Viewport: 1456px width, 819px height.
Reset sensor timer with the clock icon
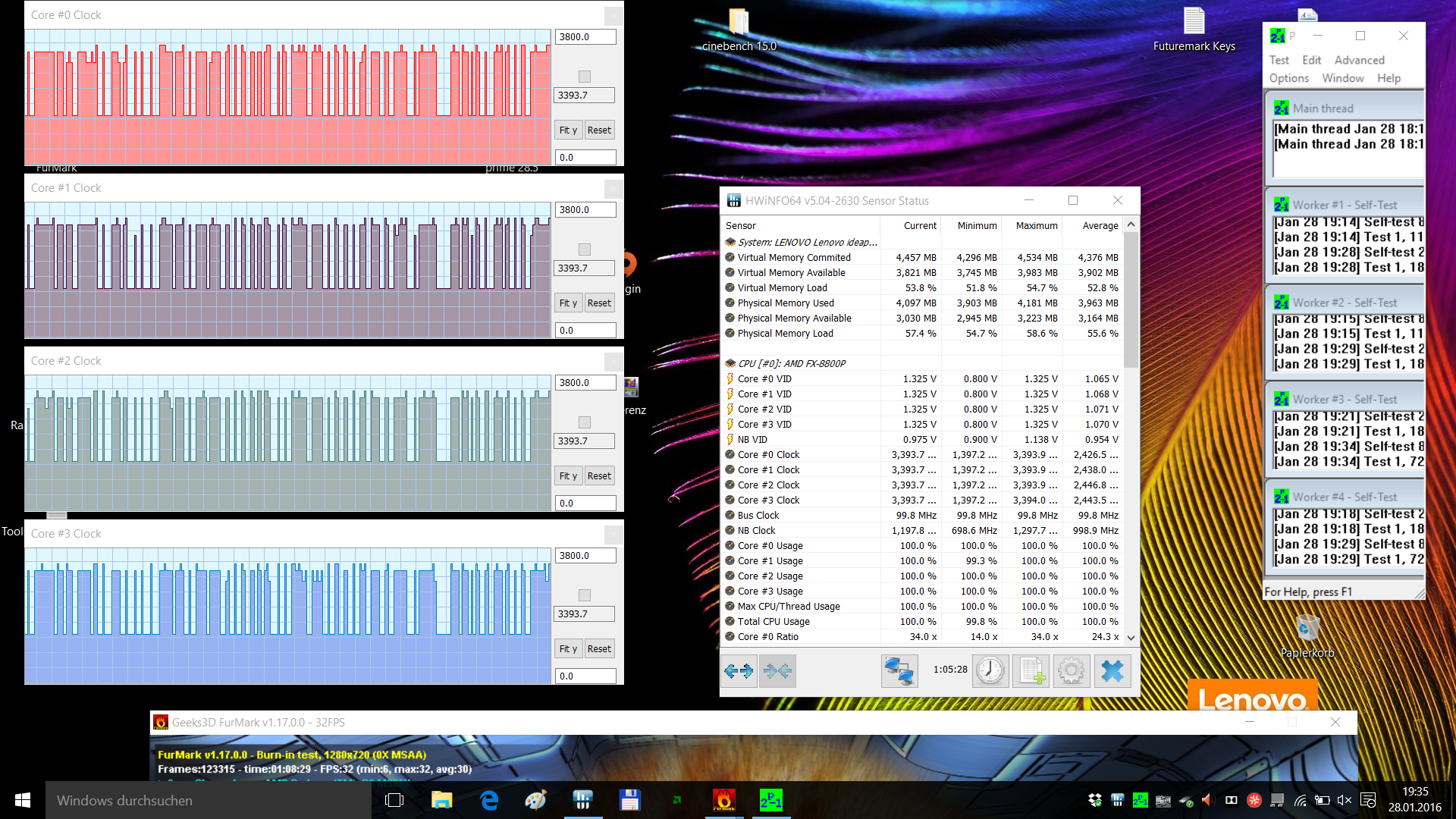(990, 671)
